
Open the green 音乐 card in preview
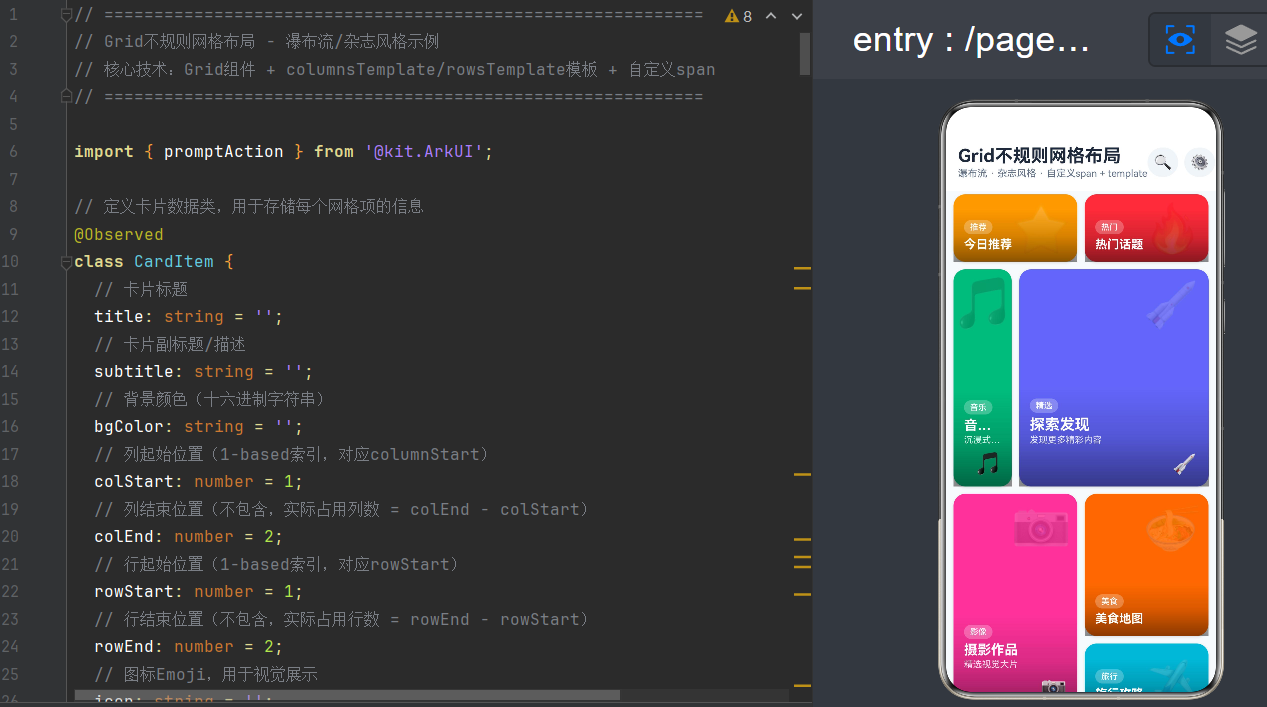982,377
